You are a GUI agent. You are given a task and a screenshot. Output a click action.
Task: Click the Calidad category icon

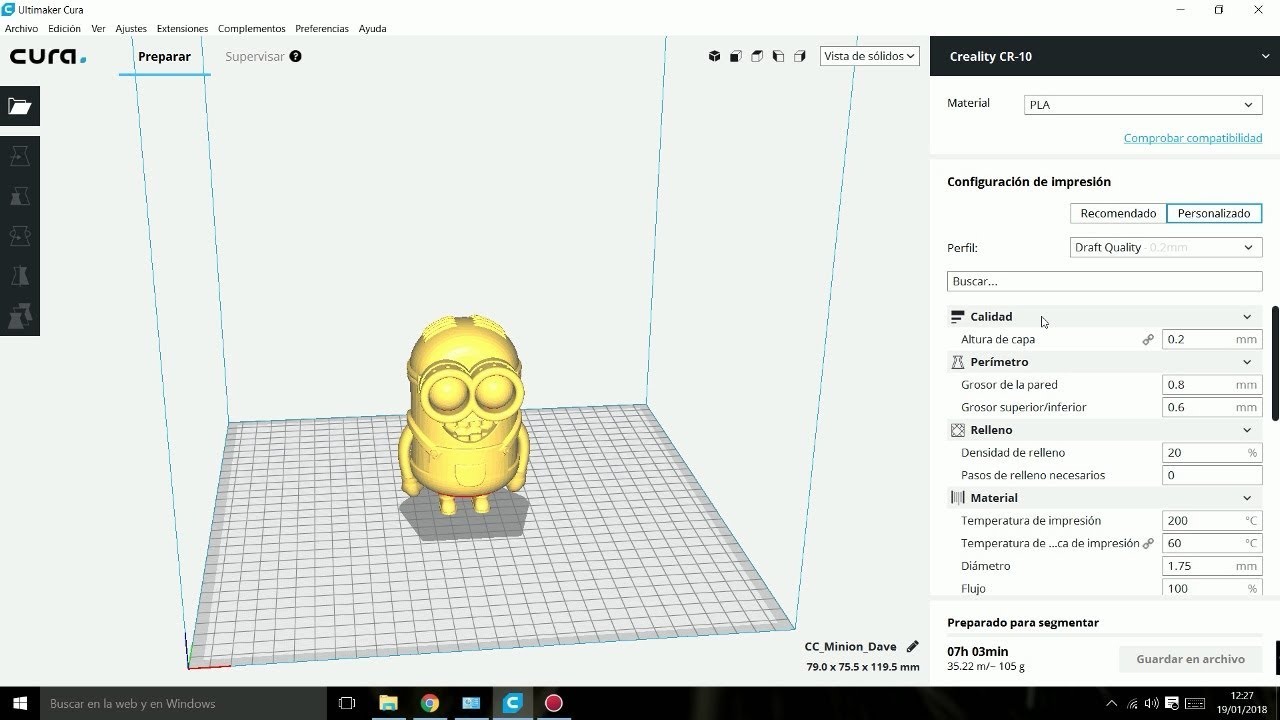[x=957, y=317]
